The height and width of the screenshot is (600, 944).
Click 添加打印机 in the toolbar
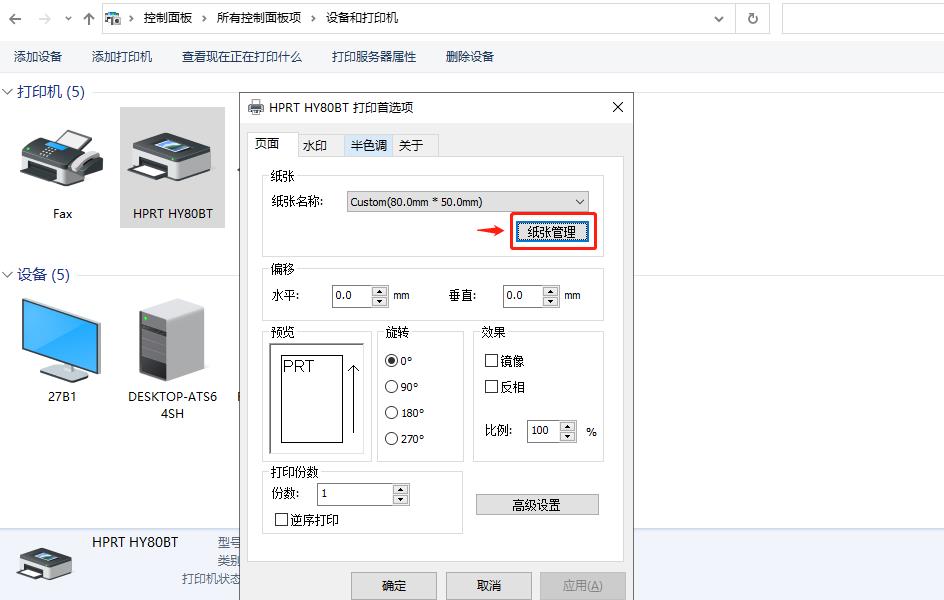[x=122, y=57]
